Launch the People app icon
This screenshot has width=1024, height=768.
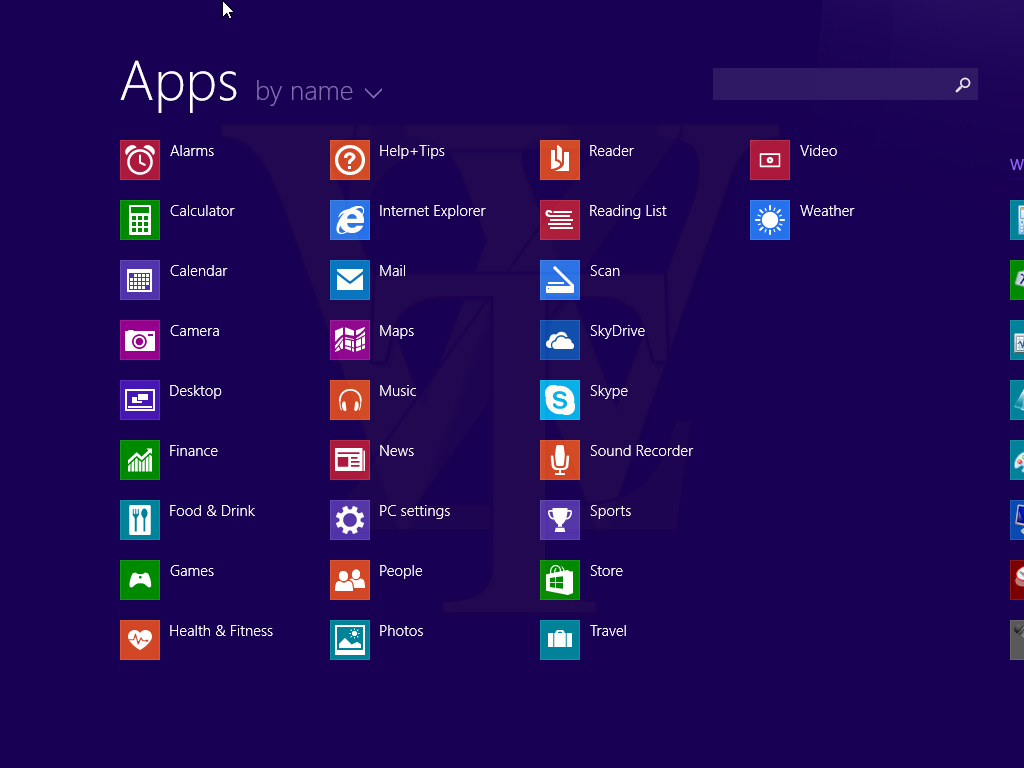[350, 580]
